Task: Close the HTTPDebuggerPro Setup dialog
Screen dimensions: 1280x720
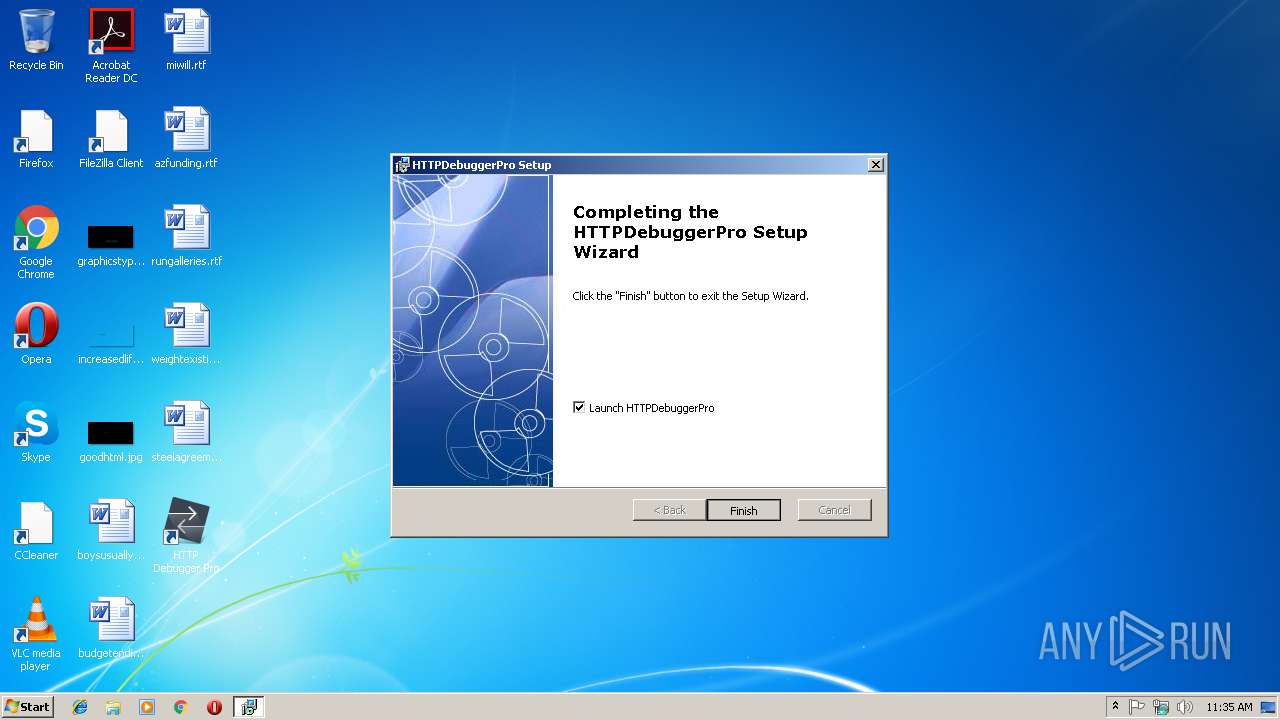Action: [x=875, y=165]
